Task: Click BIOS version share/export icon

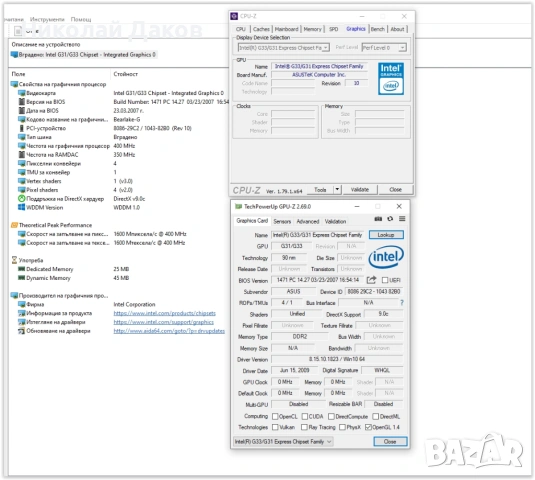Action: coord(371,280)
